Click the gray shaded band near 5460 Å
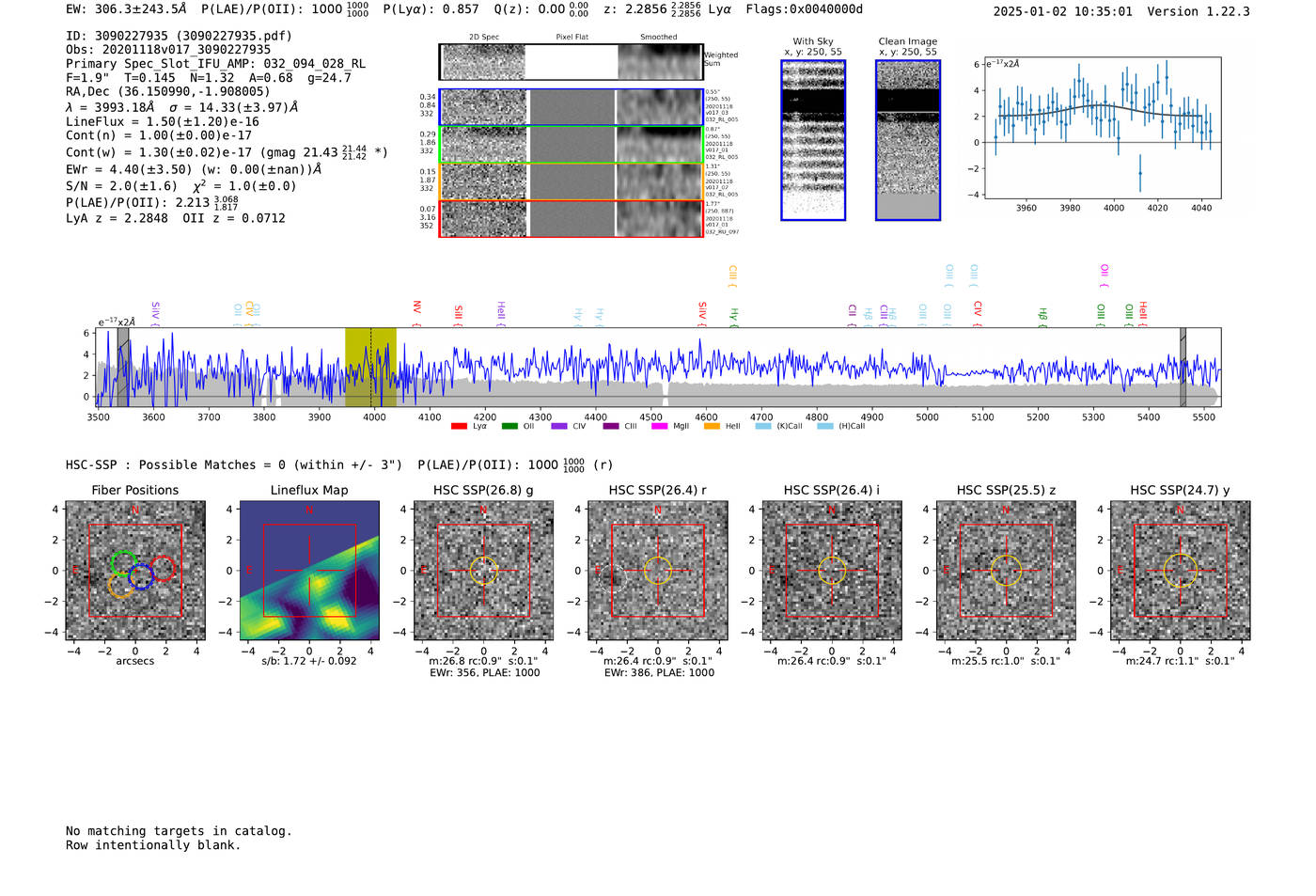 point(1183,367)
